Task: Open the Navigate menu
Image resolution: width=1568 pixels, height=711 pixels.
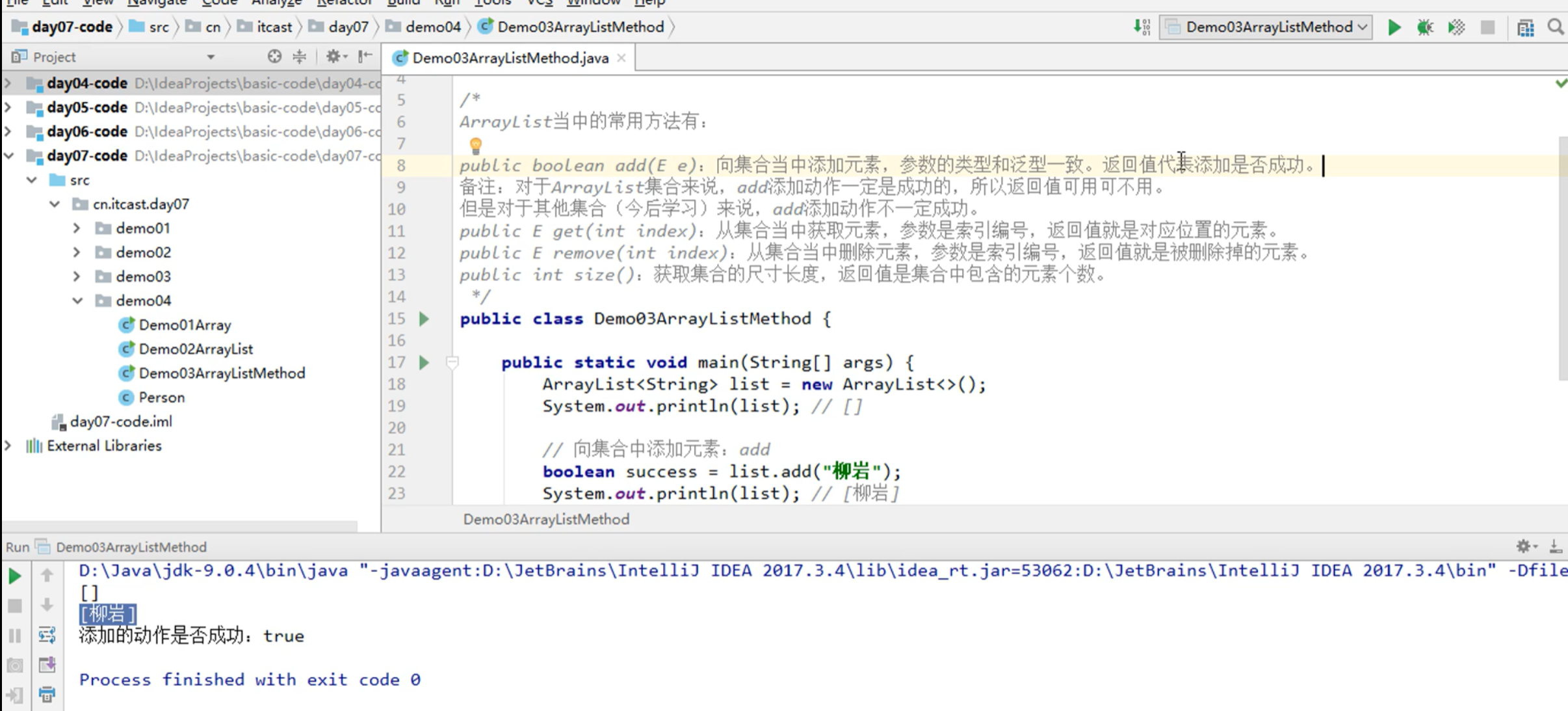Action: 157,3
